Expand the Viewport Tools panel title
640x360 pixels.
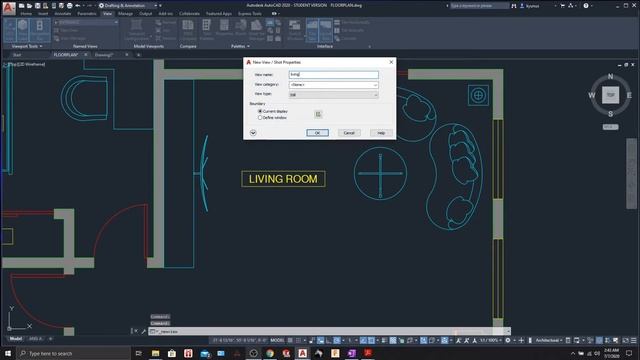click(x=27, y=46)
